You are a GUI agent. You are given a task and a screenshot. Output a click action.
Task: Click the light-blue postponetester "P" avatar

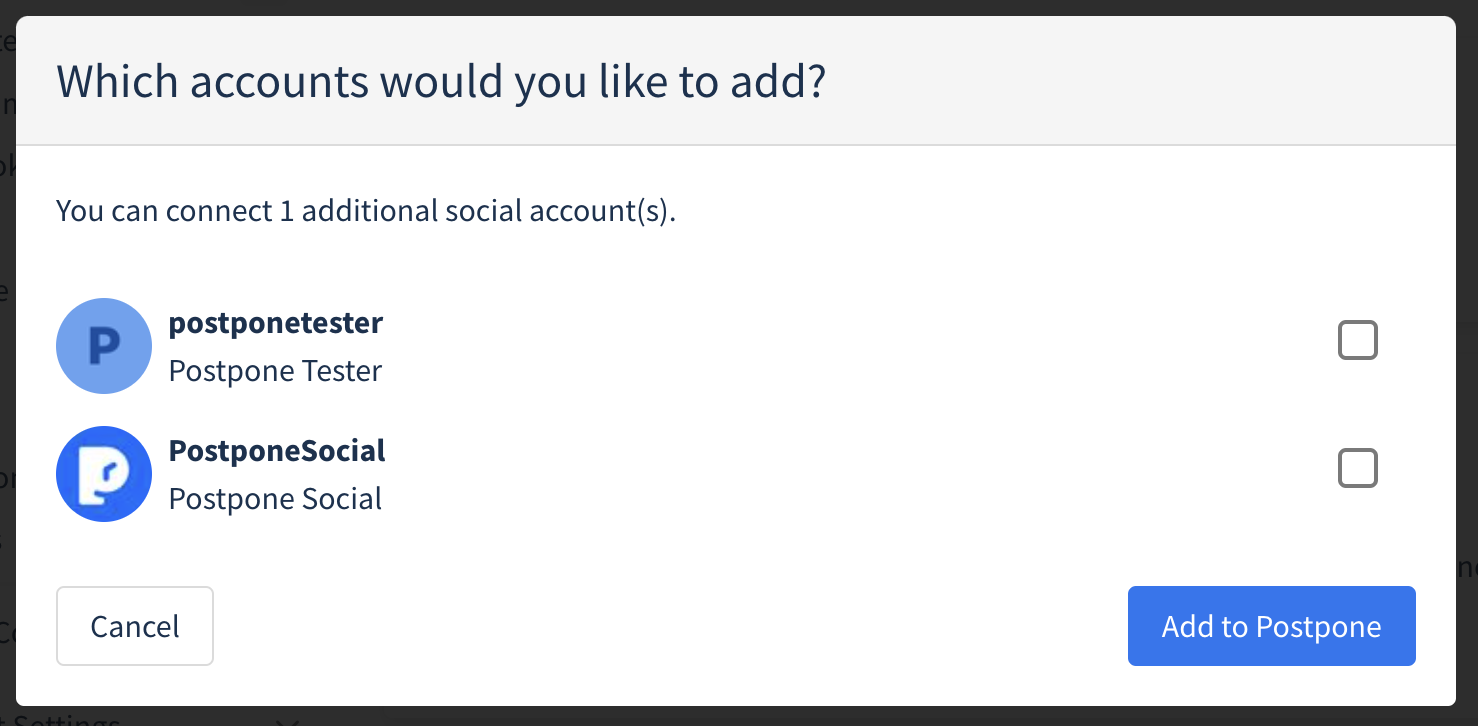(x=104, y=345)
